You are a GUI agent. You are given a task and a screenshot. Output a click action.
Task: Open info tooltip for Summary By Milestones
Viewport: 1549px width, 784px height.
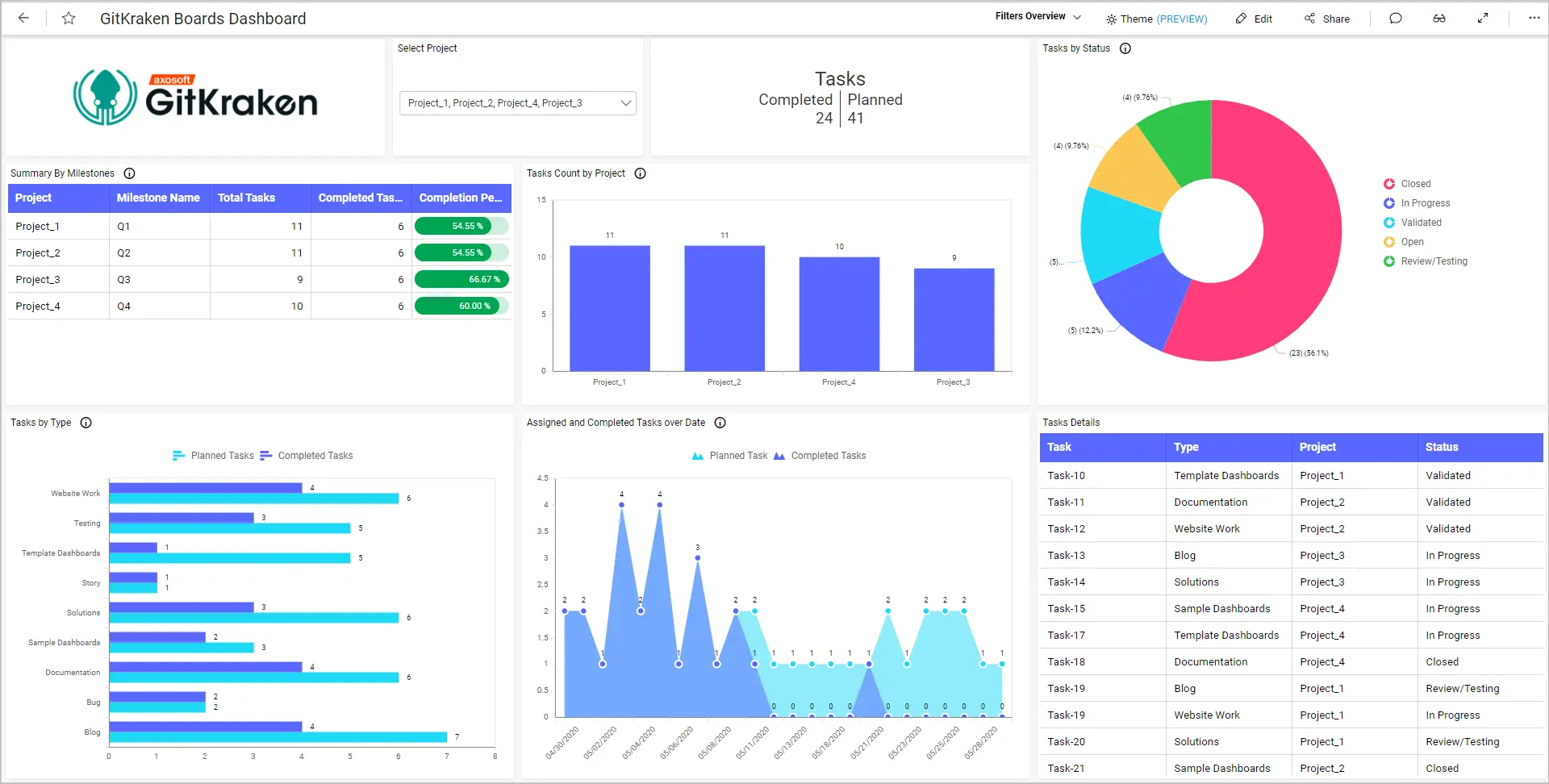coord(130,173)
